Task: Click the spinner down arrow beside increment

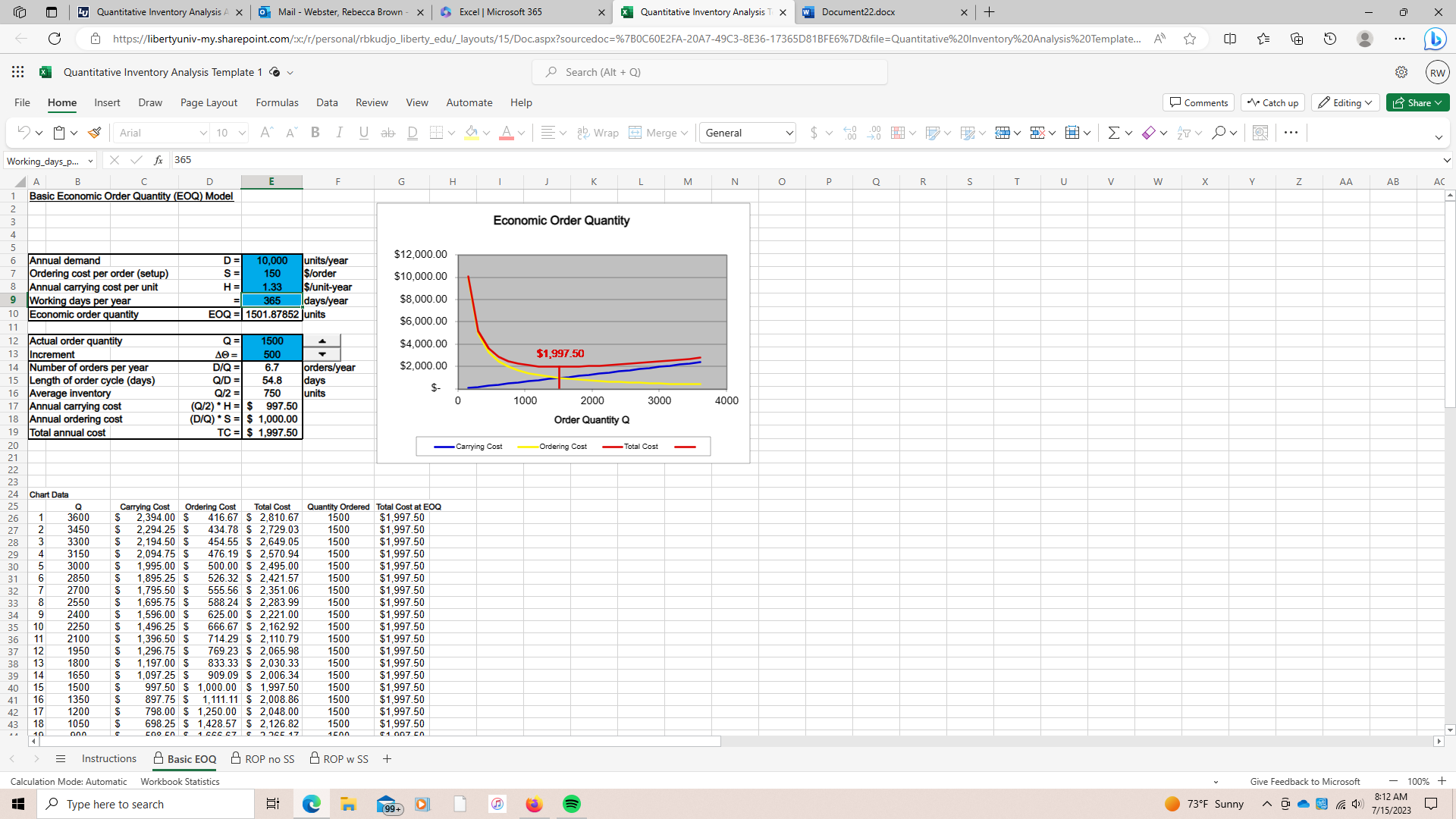Action: click(322, 354)
